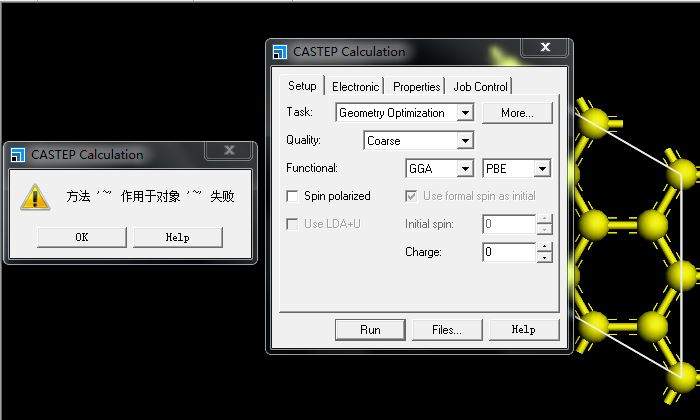Switch to the Setup tab
This screenshot has height=420, width=700.
click(302, 86)
